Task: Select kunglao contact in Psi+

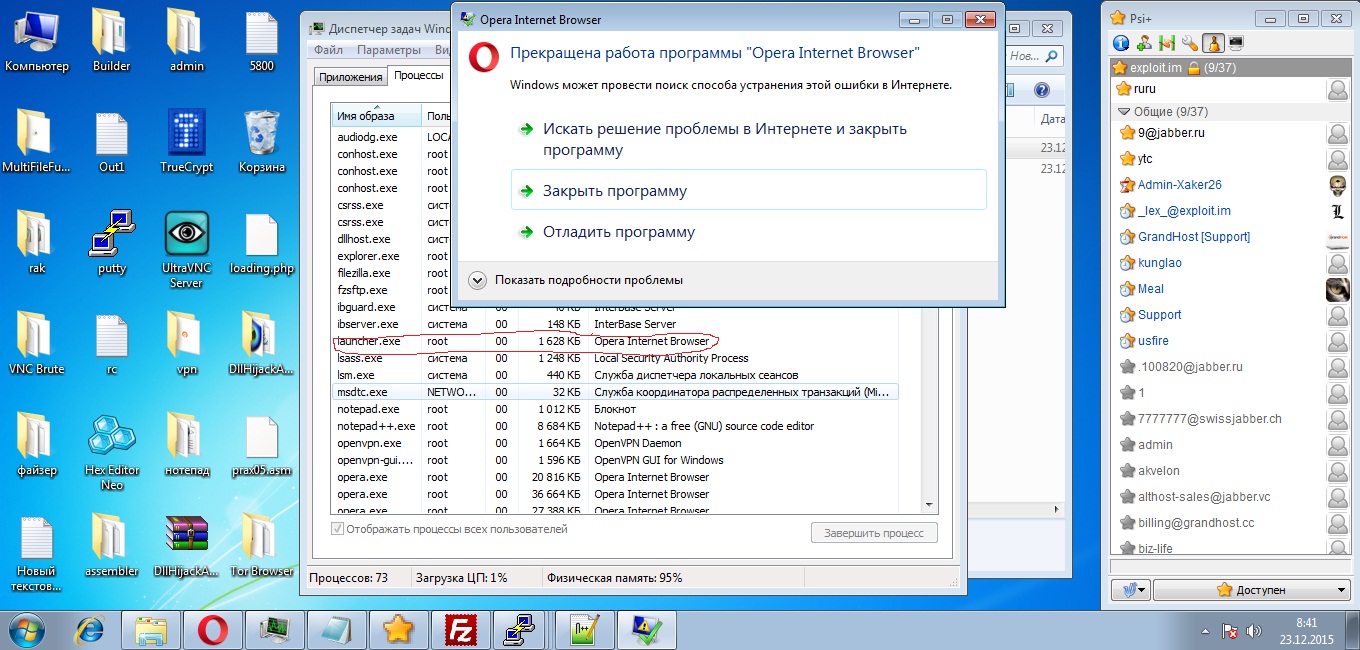Action: [x=1231, y=263]
